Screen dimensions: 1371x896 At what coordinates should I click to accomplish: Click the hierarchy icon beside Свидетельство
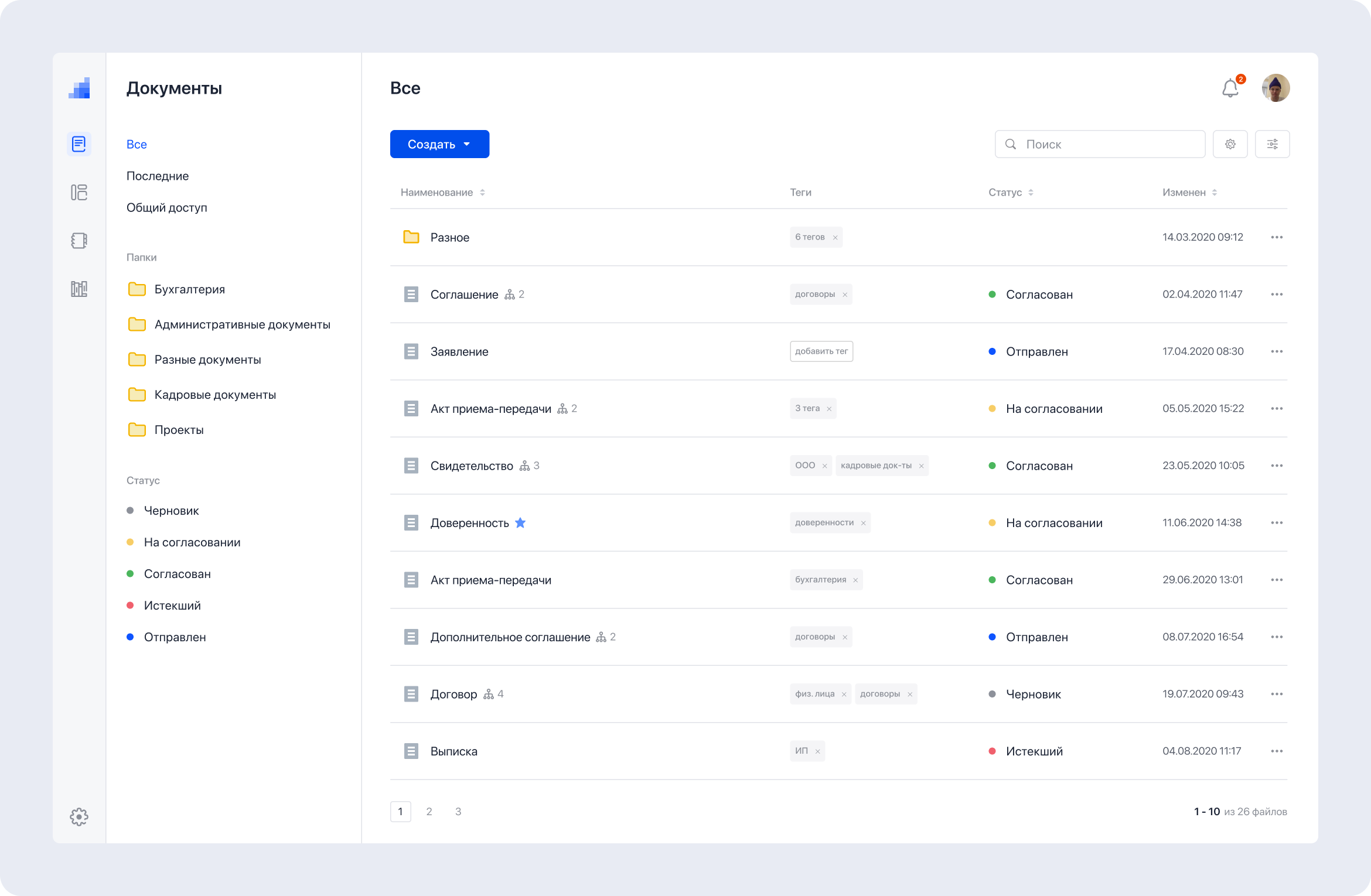click(524, 466)
